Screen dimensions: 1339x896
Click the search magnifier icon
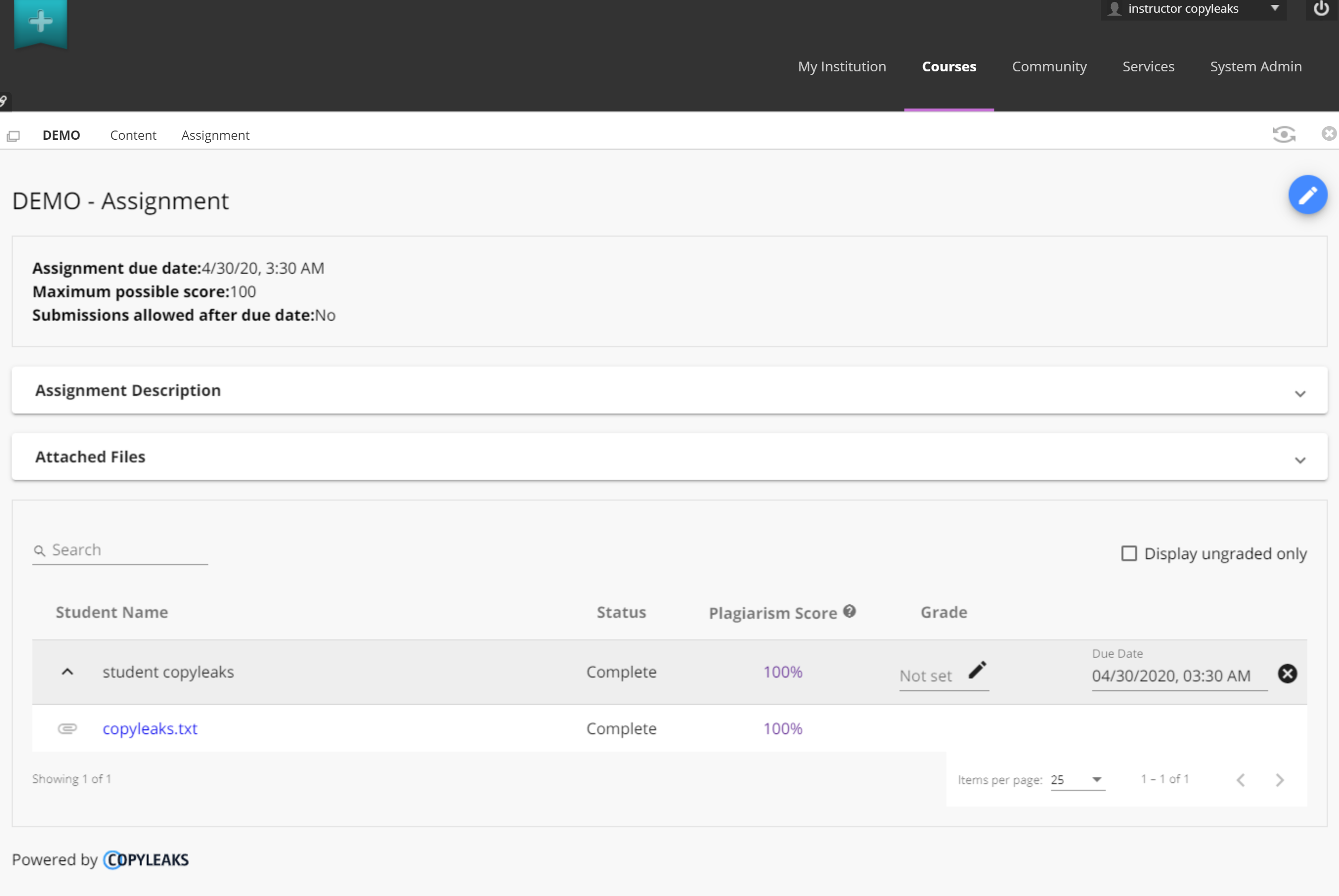[x=40, y=551]
